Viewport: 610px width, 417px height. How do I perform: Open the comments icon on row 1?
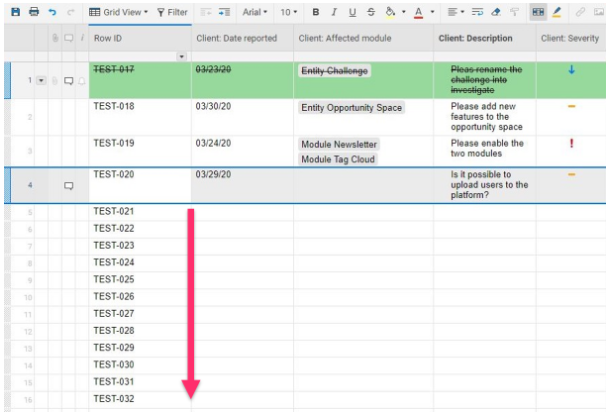point(68,81)
